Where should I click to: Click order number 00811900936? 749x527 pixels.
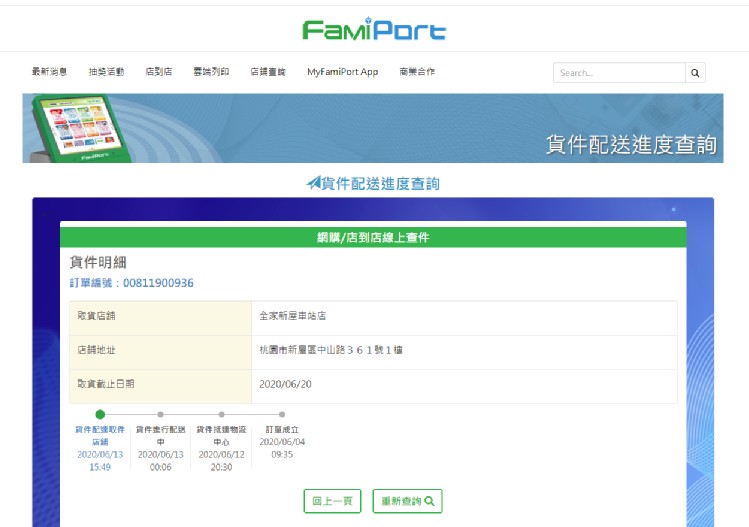[x=158, y=283]
